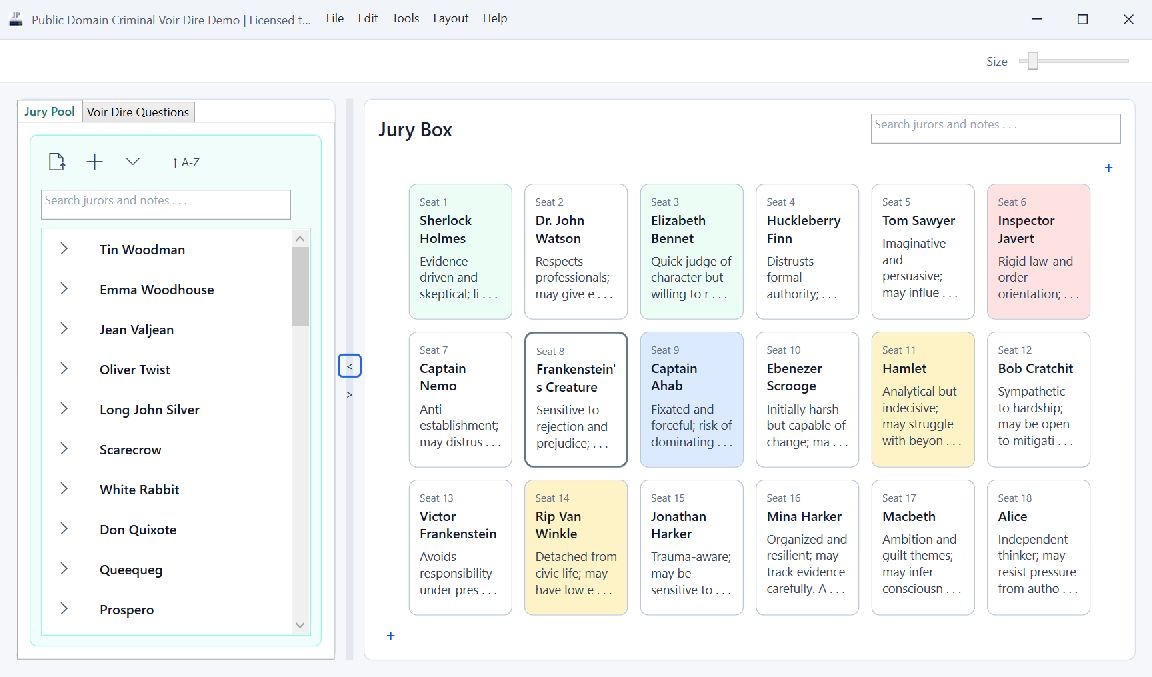Click the jury pool list scrollbar thumb
1152x677 pixels.
(300, 287)
